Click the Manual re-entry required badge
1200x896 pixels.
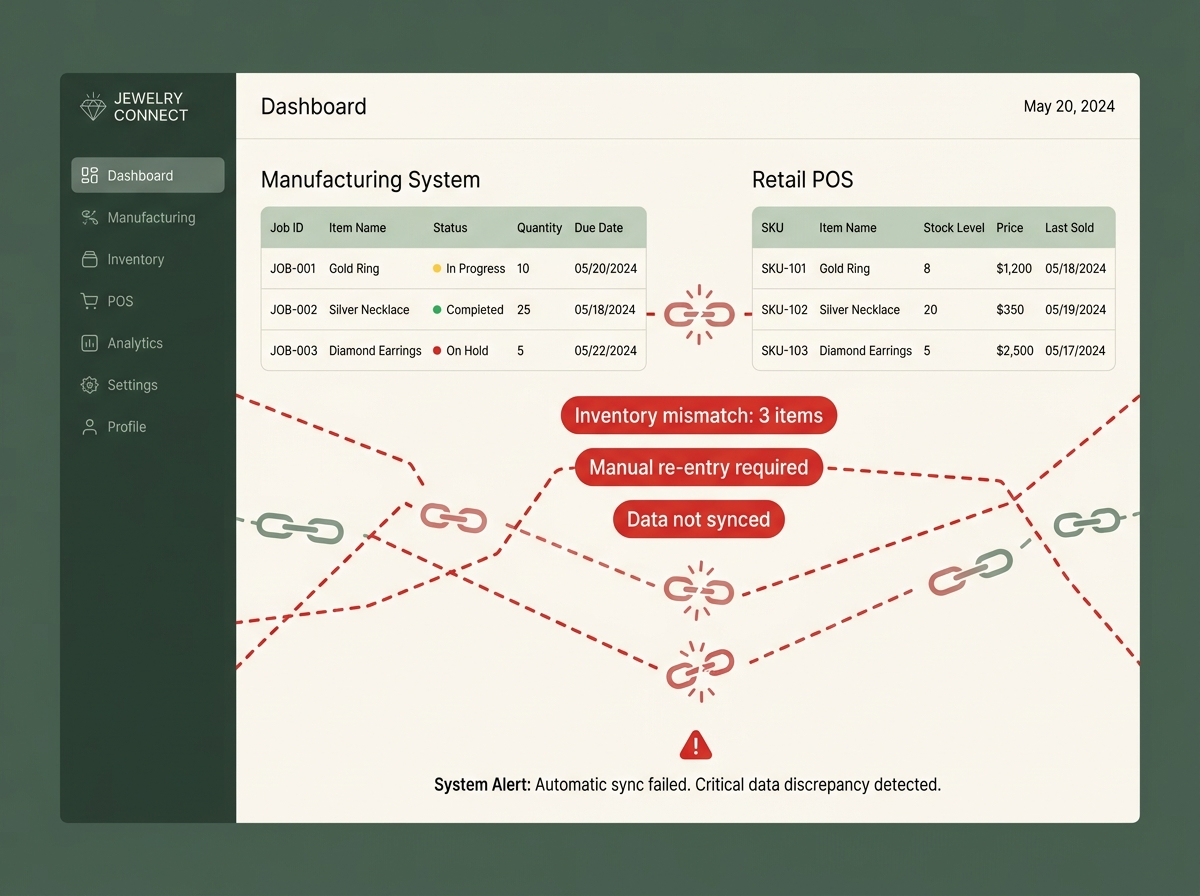click(x=698, y=467)
